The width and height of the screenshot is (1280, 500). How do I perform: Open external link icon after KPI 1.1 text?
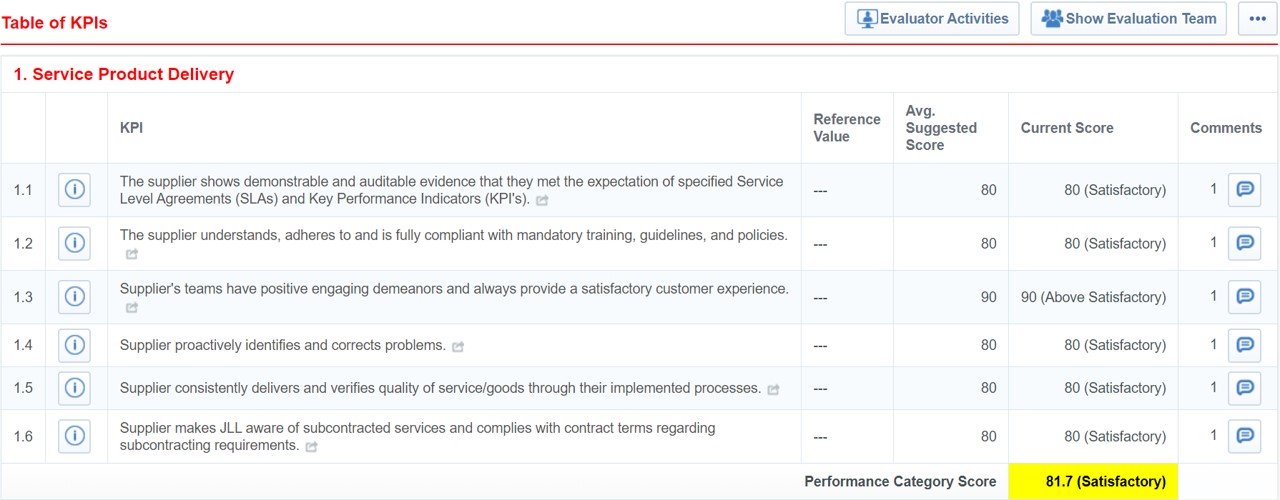tap(542, 201)
